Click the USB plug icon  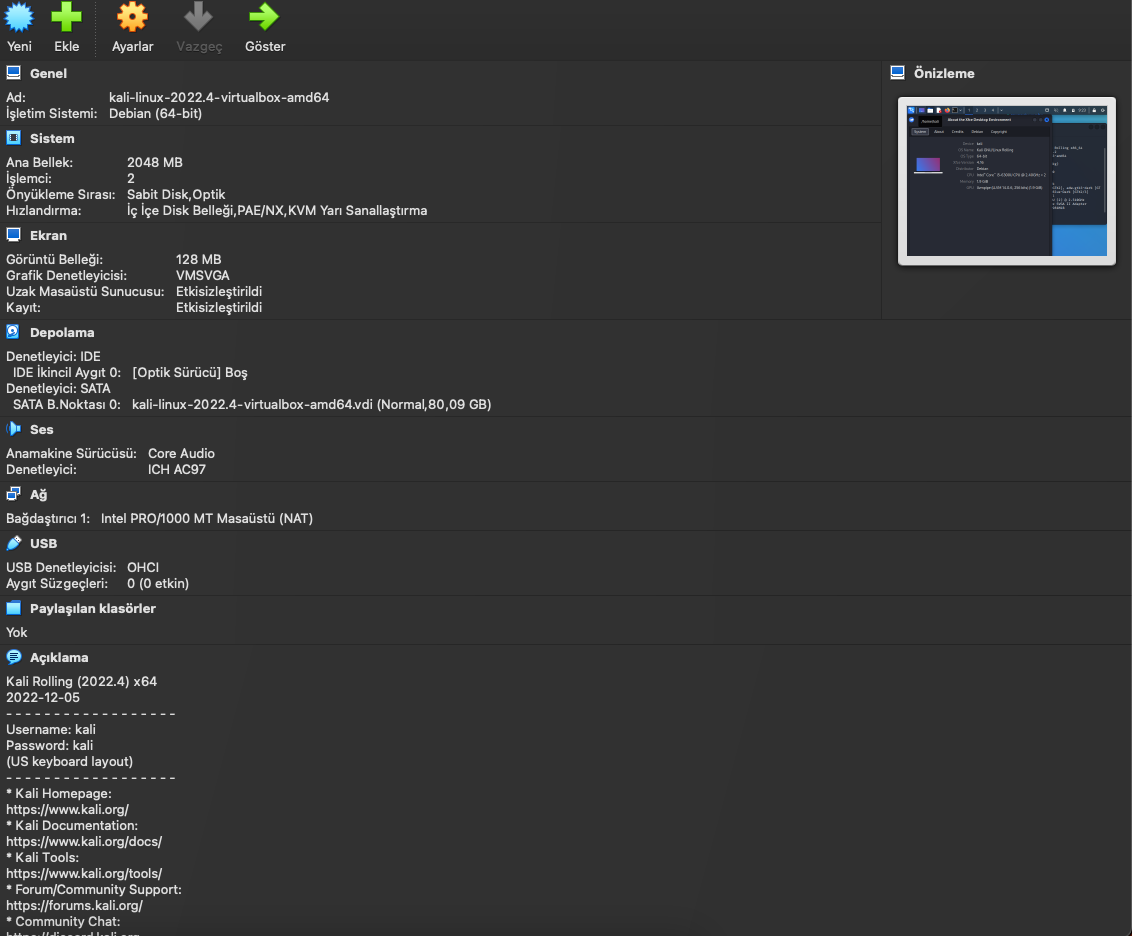click(x=14, y=543)
